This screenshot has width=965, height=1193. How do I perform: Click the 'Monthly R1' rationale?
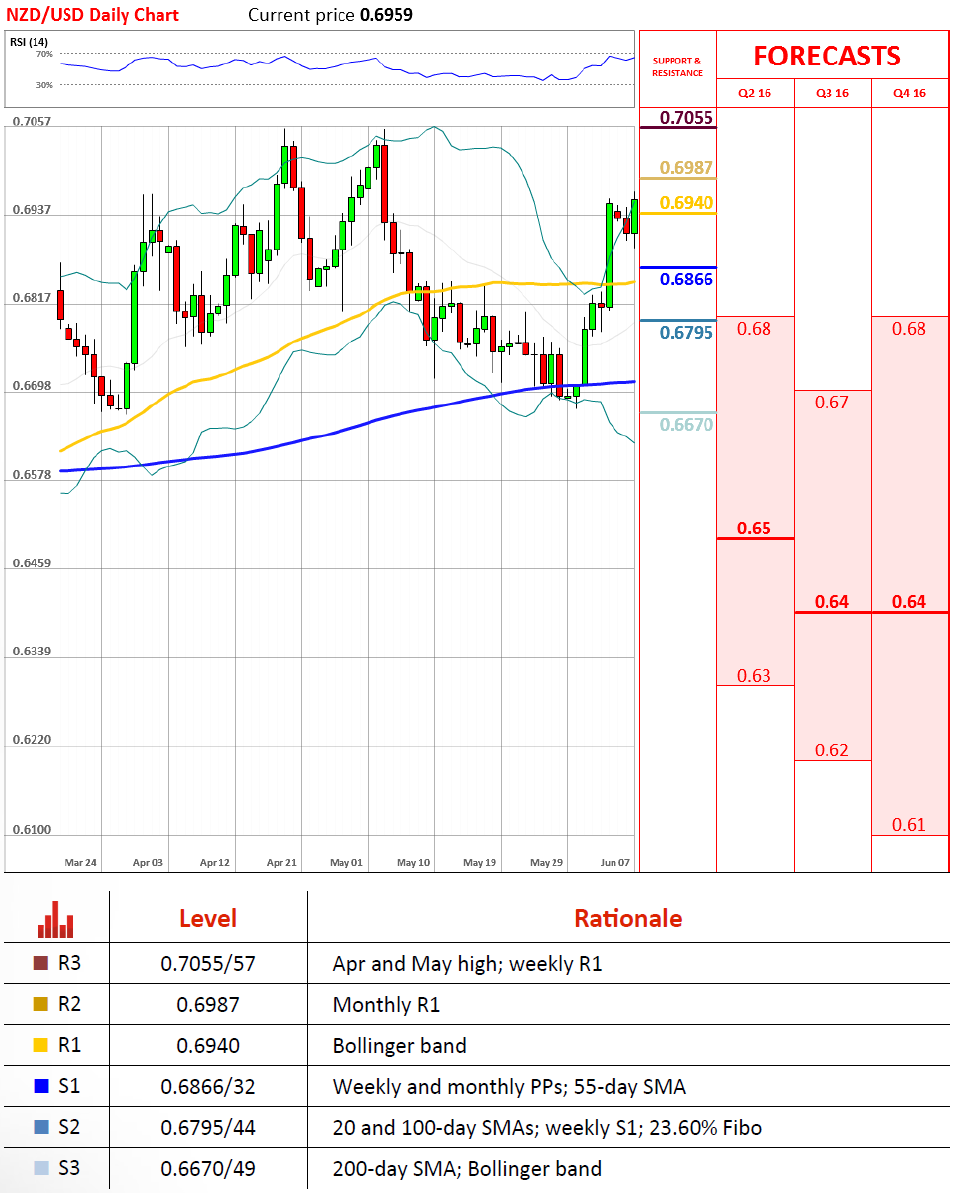pos(387,1005)
